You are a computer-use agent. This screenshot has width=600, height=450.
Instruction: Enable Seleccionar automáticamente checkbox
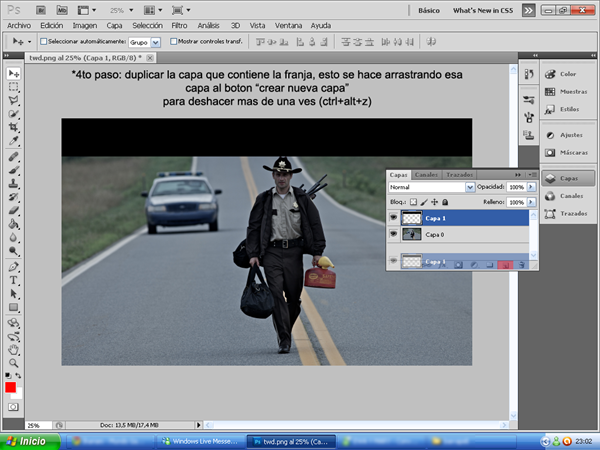tap(44, 42)
